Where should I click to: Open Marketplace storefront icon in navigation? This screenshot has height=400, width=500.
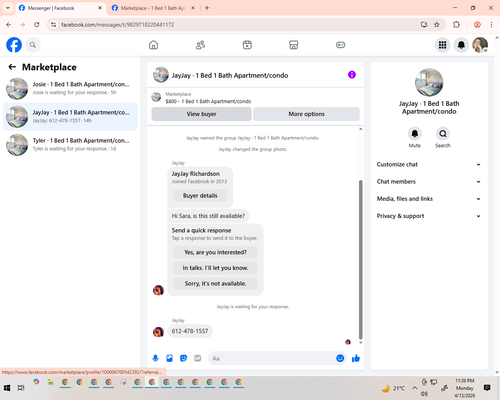294,45
